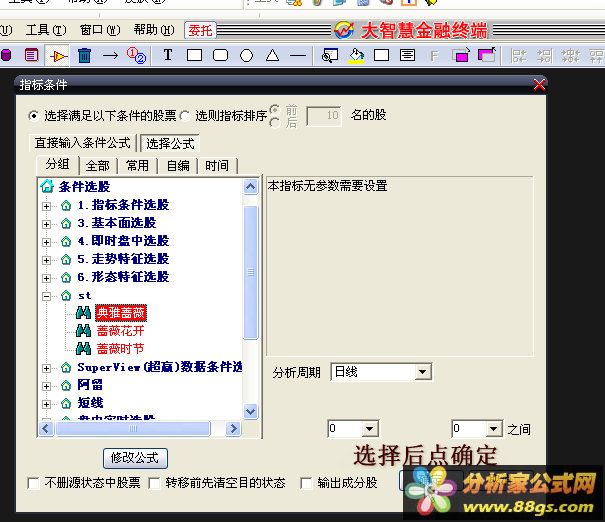Open the 0 dropdown before 之间

pyautogui.click(x=493, y=429)
